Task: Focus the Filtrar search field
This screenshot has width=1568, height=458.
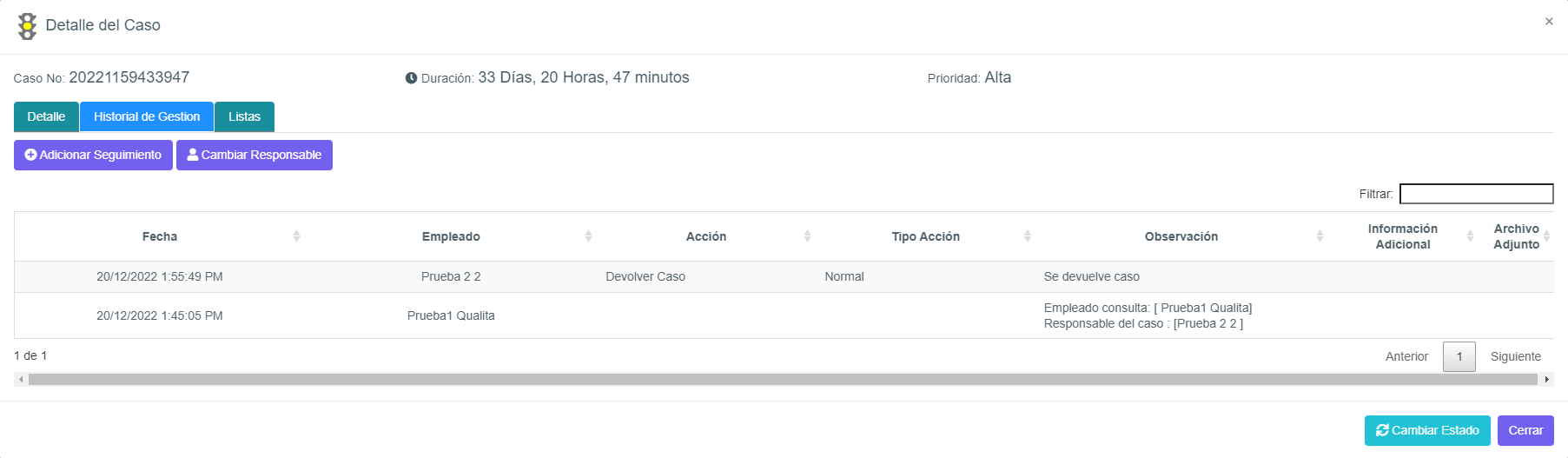Action: pos(1476,194)
